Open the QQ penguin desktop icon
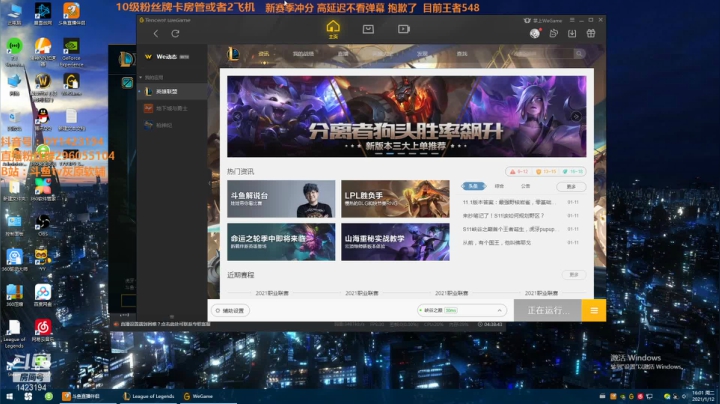 (43, 119)
